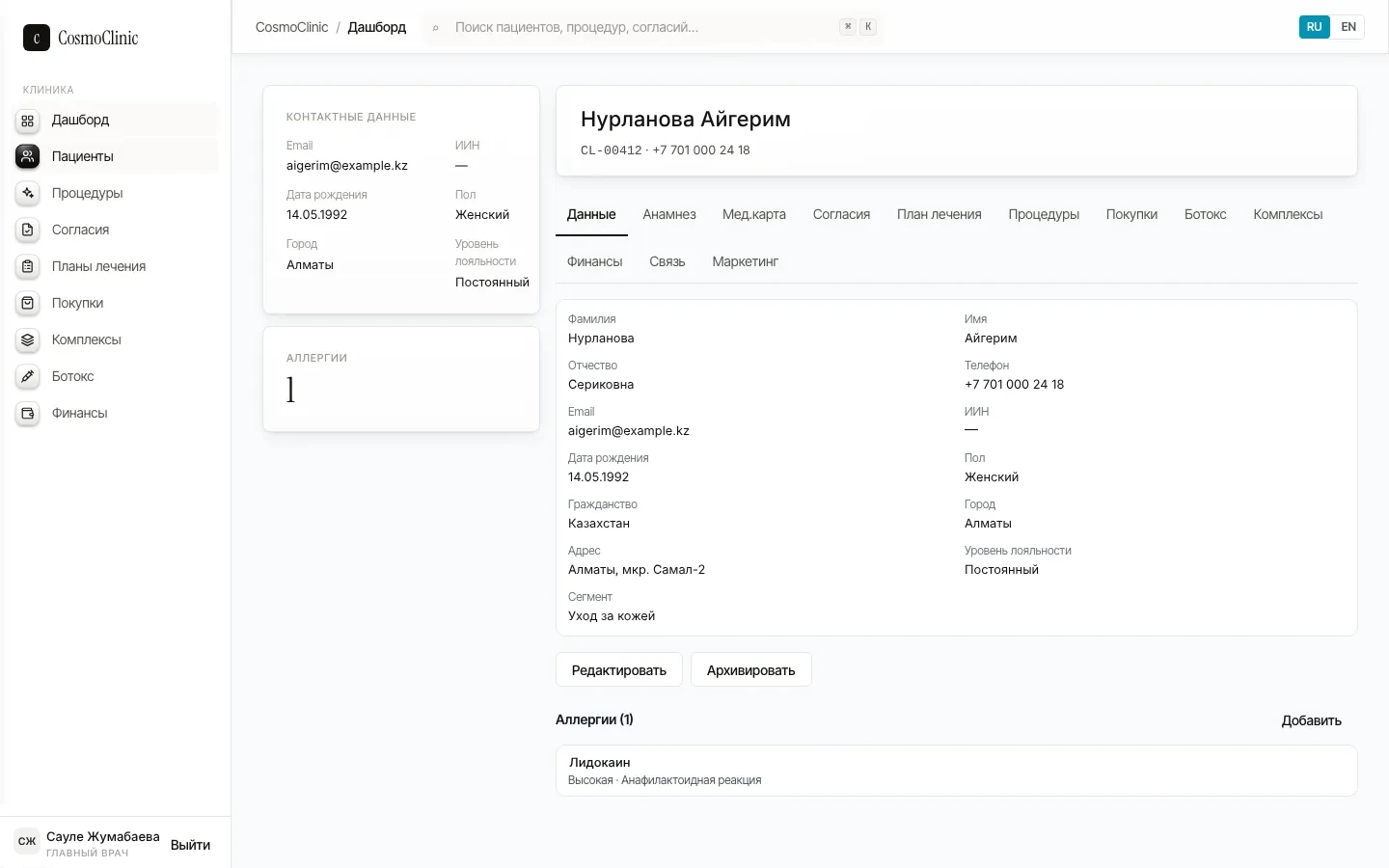Click the Дашборд breadcrumb item

377,27
